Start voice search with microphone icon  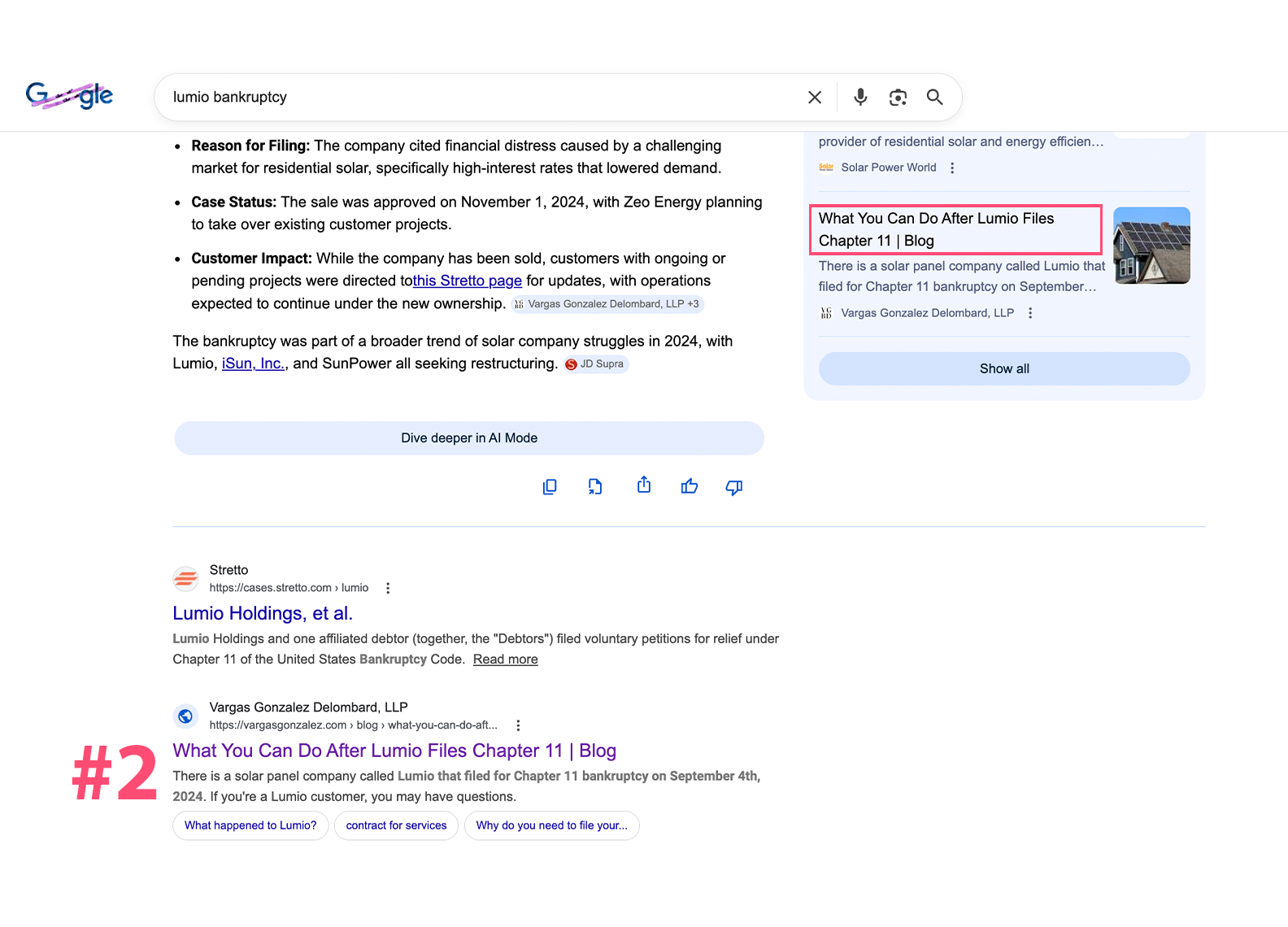tap(859, 98)
